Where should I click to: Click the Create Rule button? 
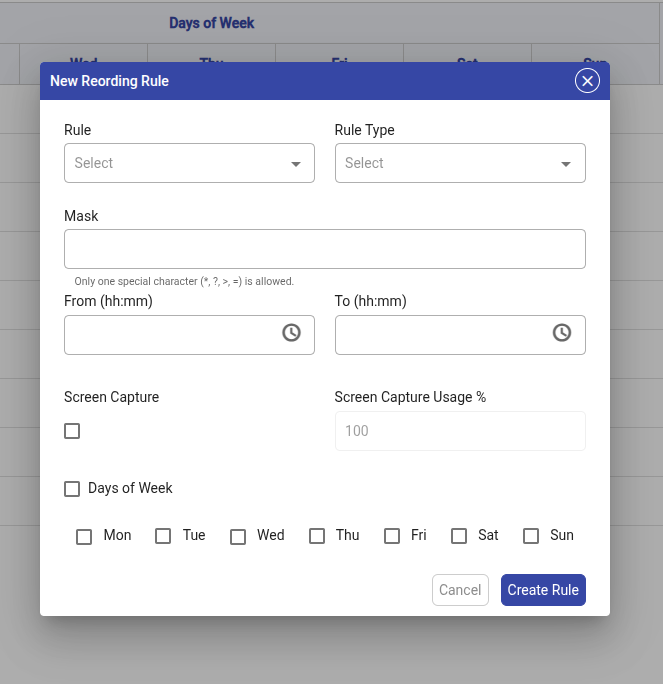[543, 590]
